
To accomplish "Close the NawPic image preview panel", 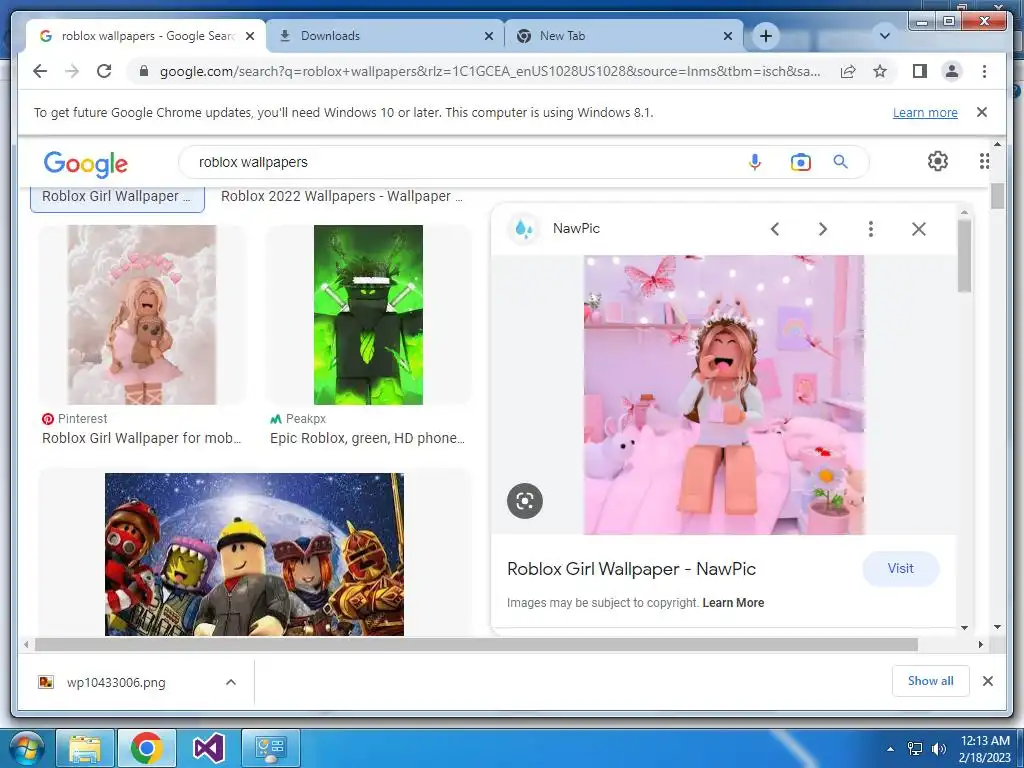I will pyautogui.click(x=919, y=229).
